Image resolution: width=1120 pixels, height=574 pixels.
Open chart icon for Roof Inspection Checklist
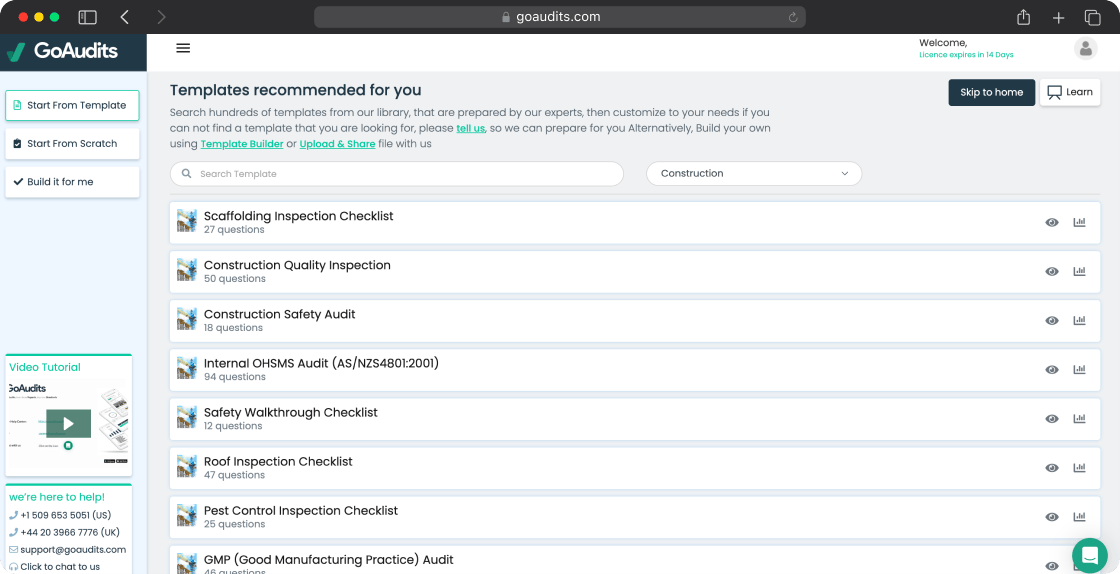(1079, 468)
